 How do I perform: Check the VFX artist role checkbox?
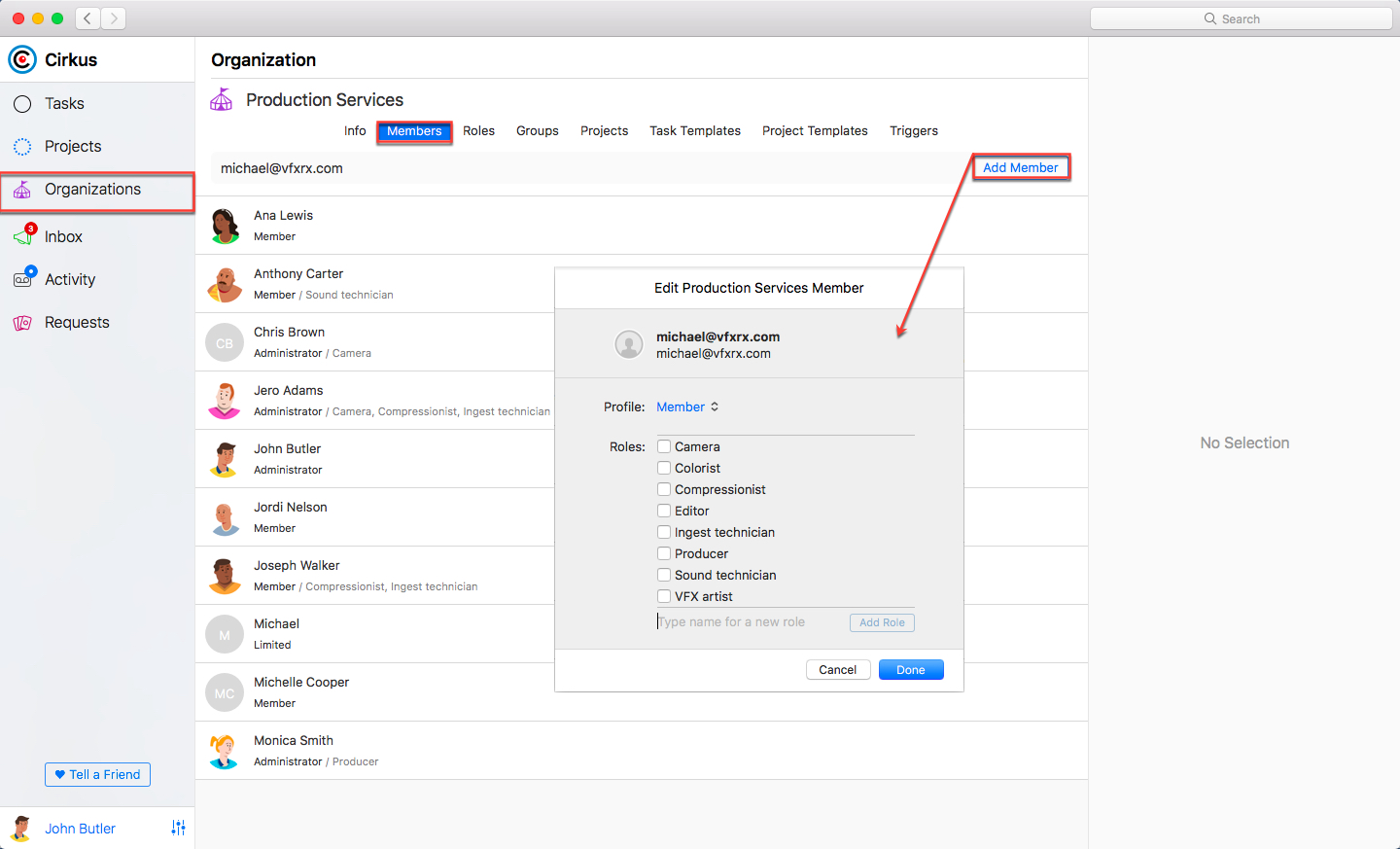pos(664,596)
